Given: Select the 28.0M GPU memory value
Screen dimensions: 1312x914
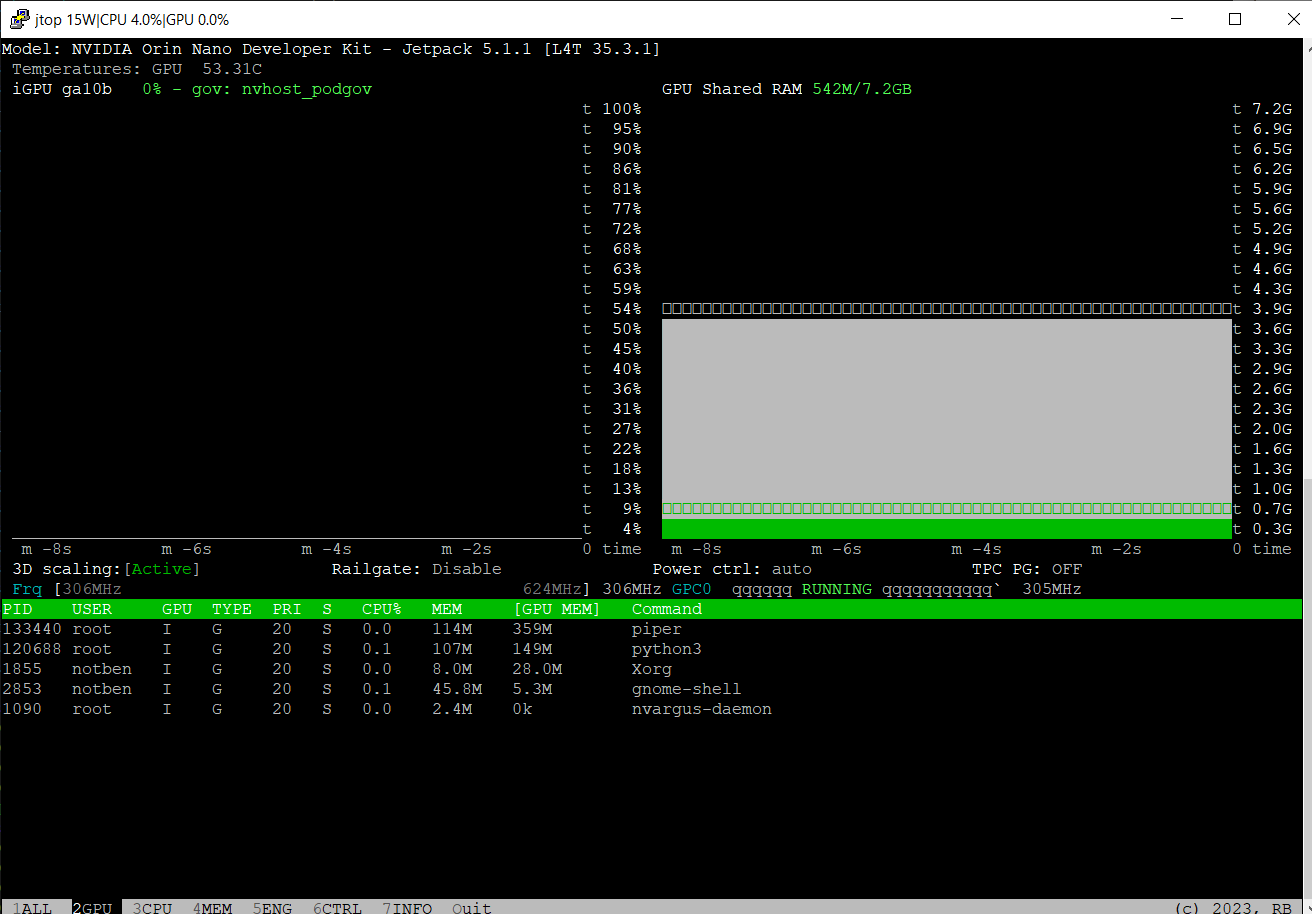Looking at the screenshot, I should pos(537,669).
